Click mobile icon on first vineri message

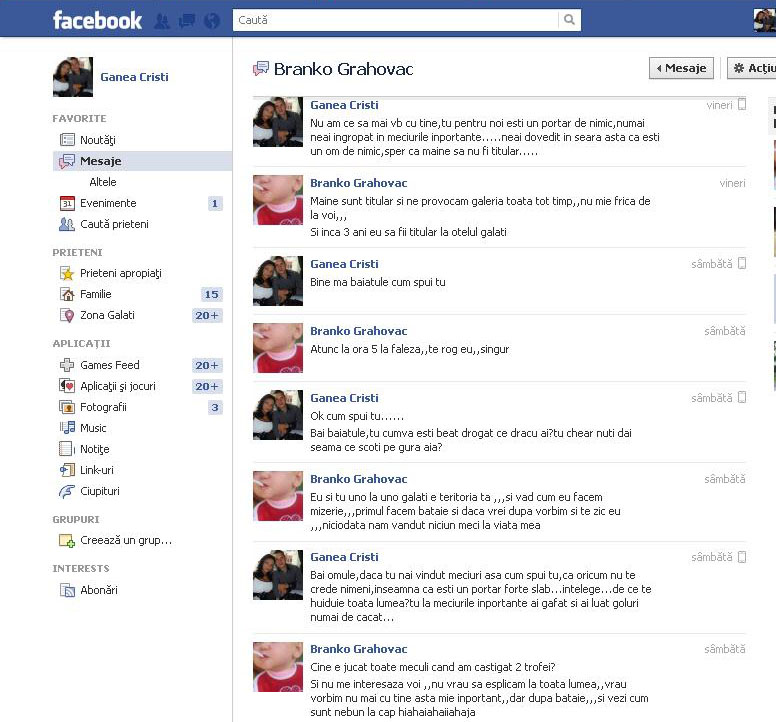pos(742,104)
